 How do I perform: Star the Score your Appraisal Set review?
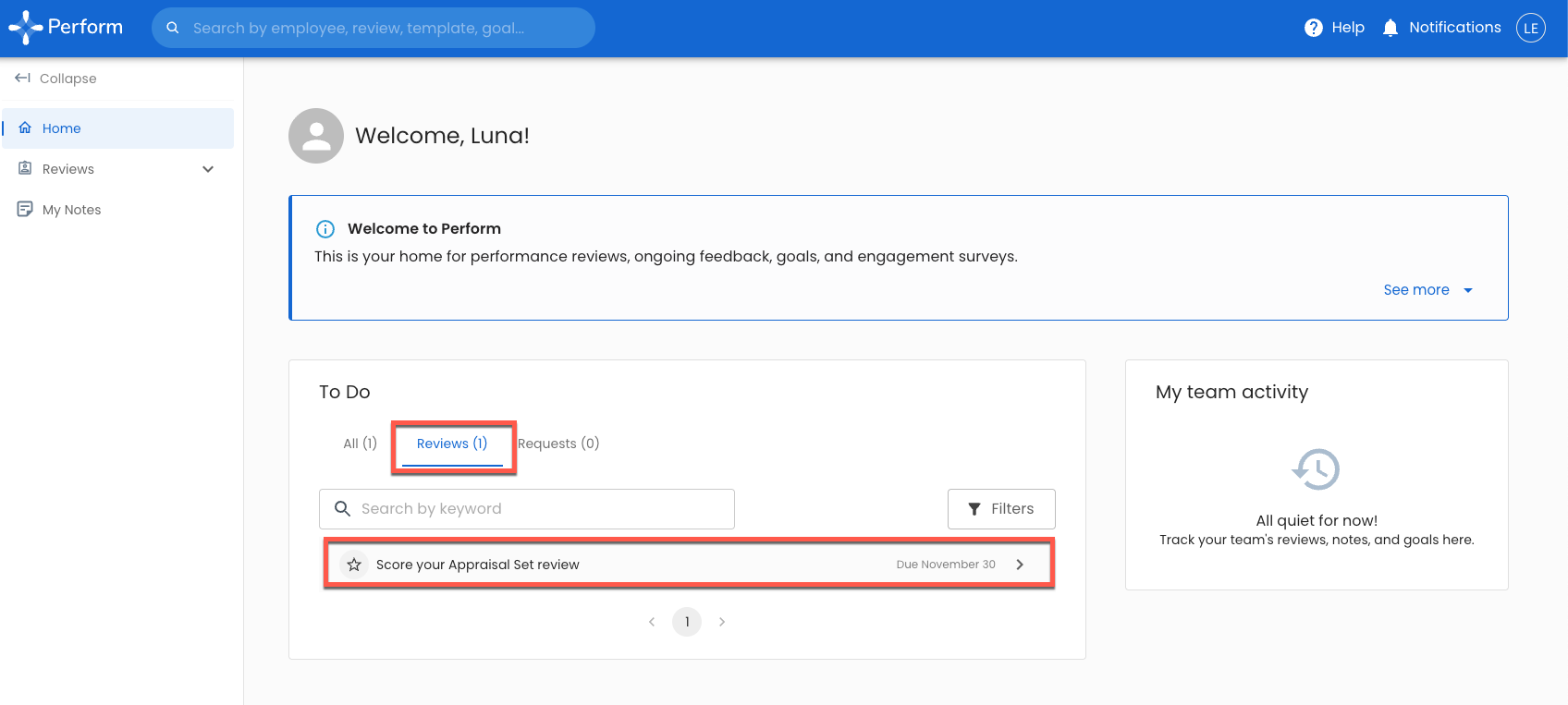(354, 565)
